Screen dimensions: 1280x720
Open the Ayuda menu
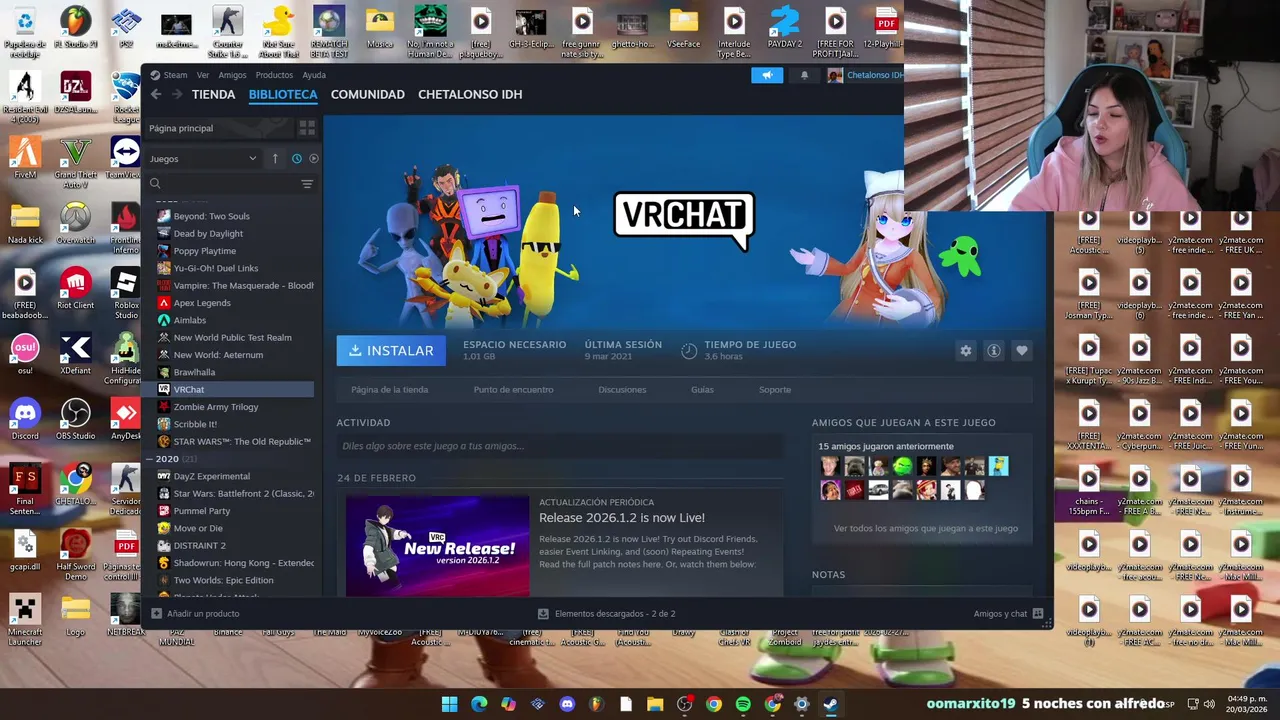tap(314, 75)
